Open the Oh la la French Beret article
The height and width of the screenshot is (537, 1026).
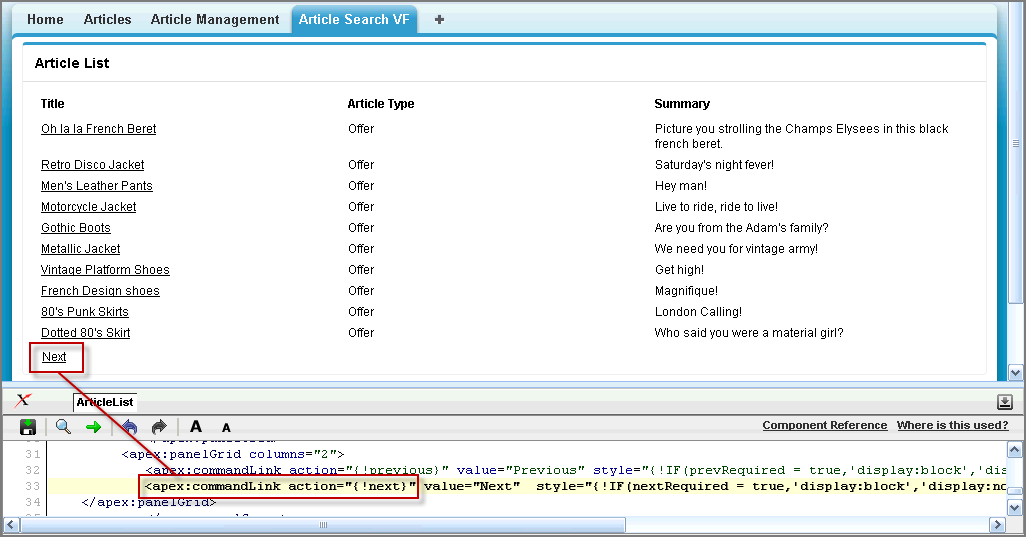[x=99, y=129]
